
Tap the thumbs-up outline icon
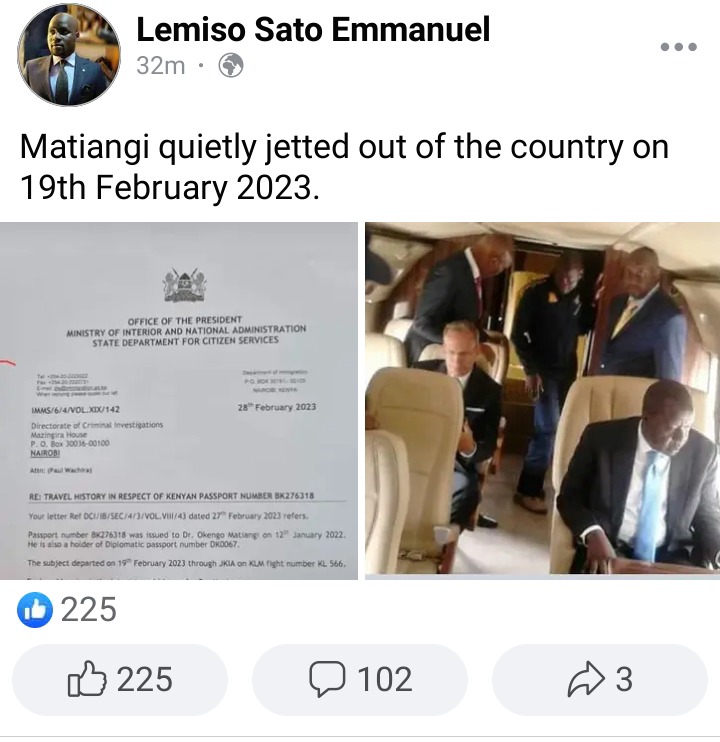[x=87, y=679]
